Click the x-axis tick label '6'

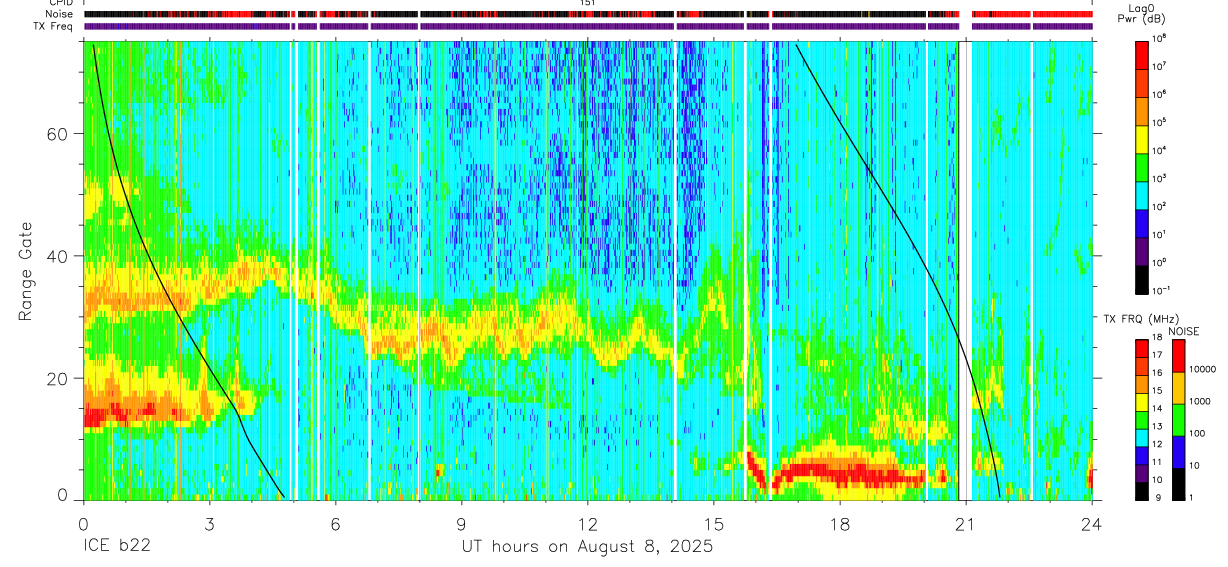click(335, 523)
